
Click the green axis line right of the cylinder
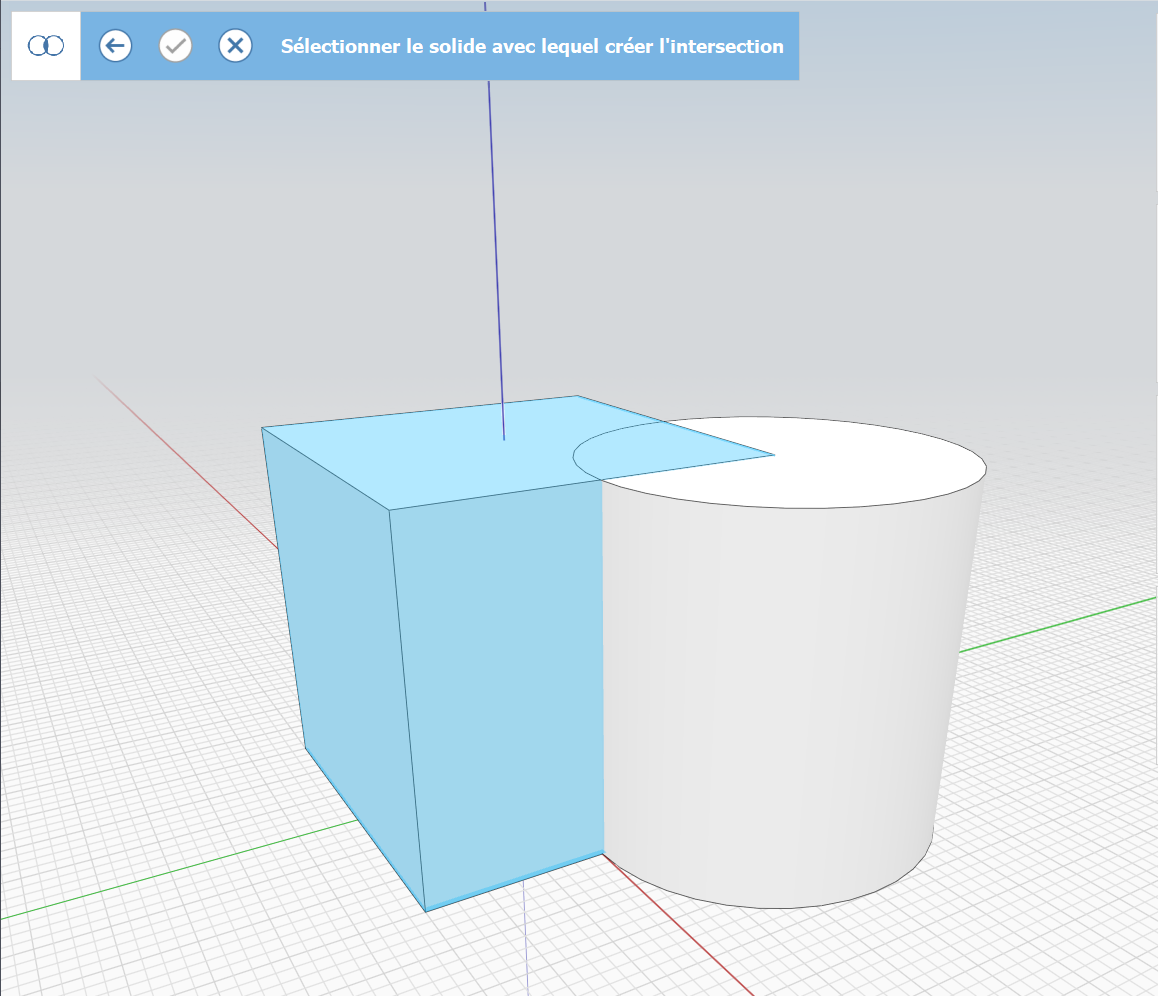pyautogui.click(x=1060, y=625)
